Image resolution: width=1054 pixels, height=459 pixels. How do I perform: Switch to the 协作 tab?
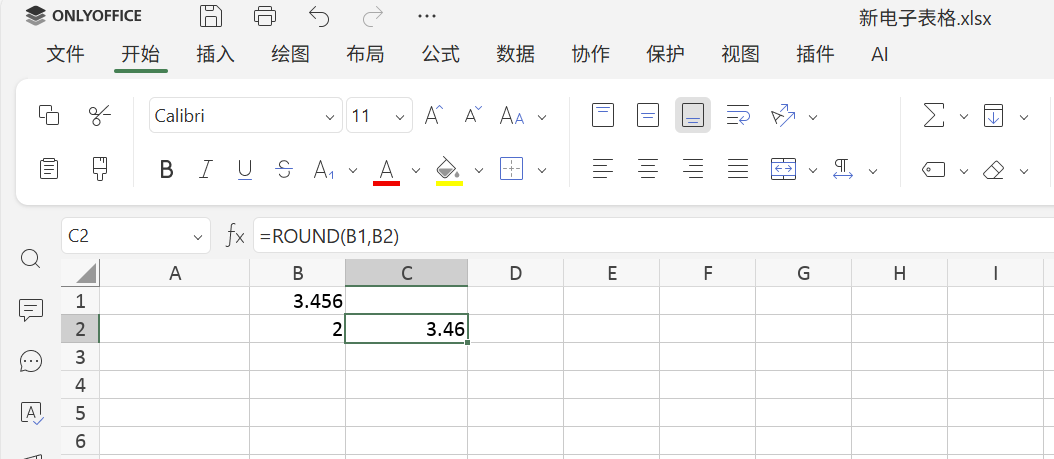click(x=591, y=54)
